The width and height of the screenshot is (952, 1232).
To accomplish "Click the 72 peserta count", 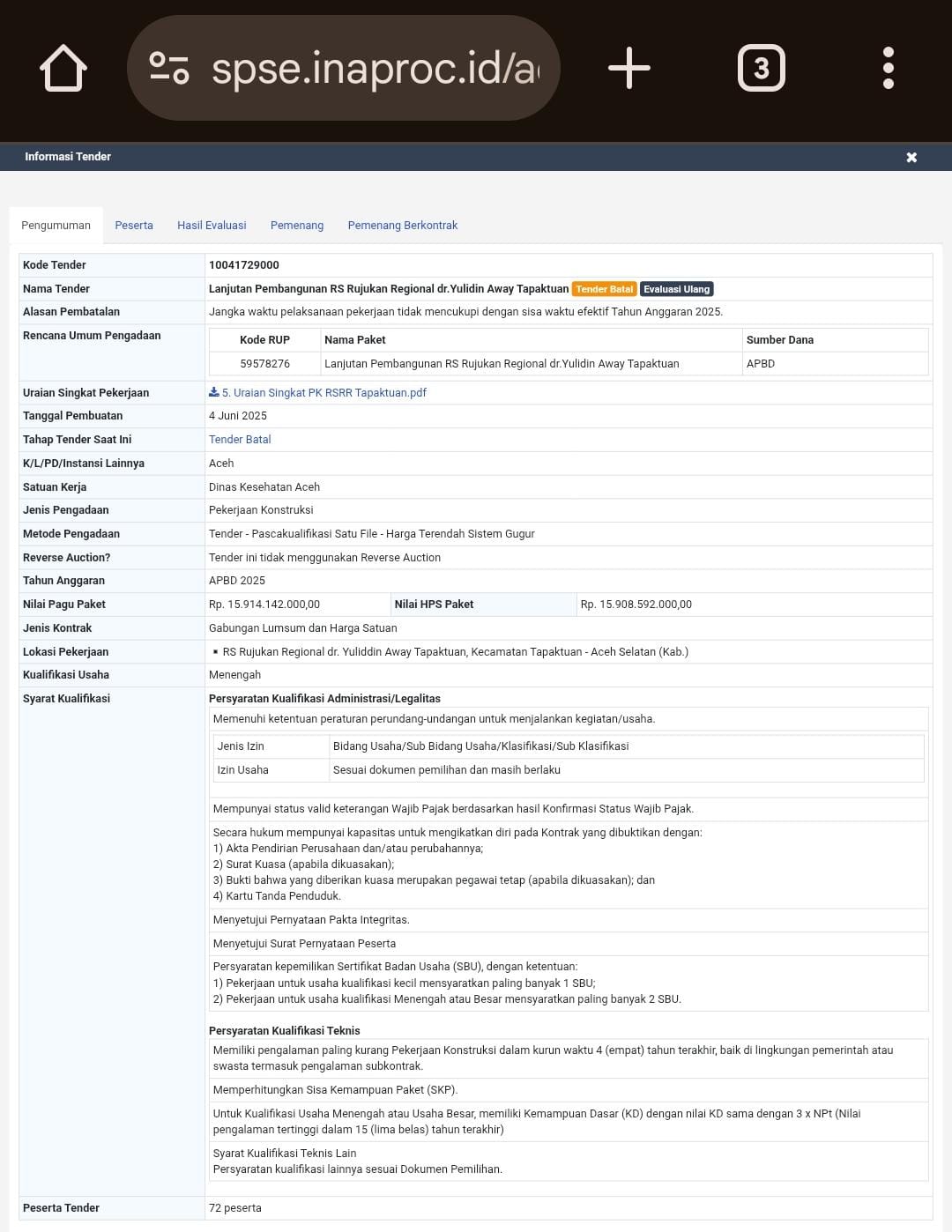I will [x=235, y=1208].
